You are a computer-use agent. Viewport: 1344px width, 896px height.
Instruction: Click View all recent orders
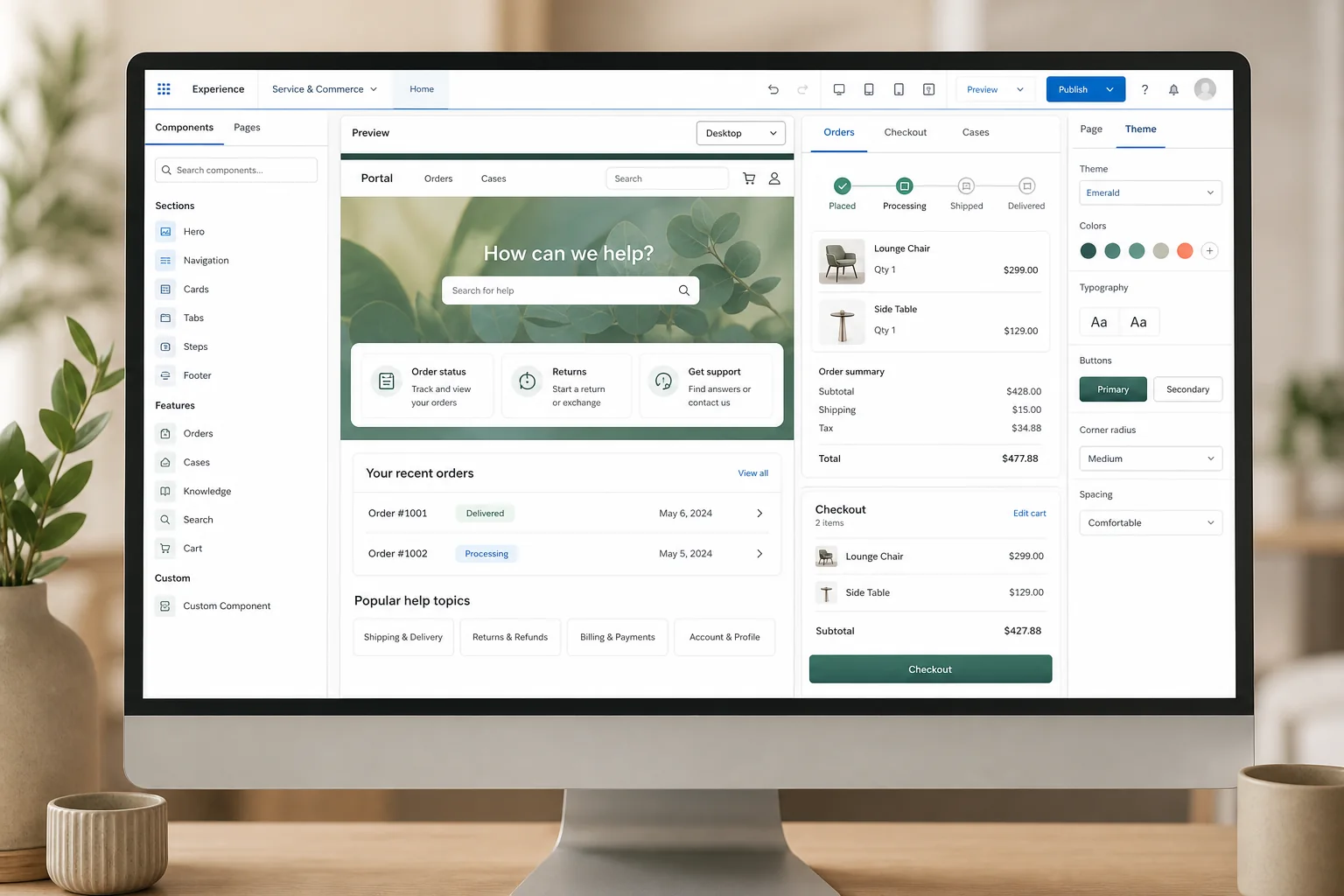(x=752, y=473)
